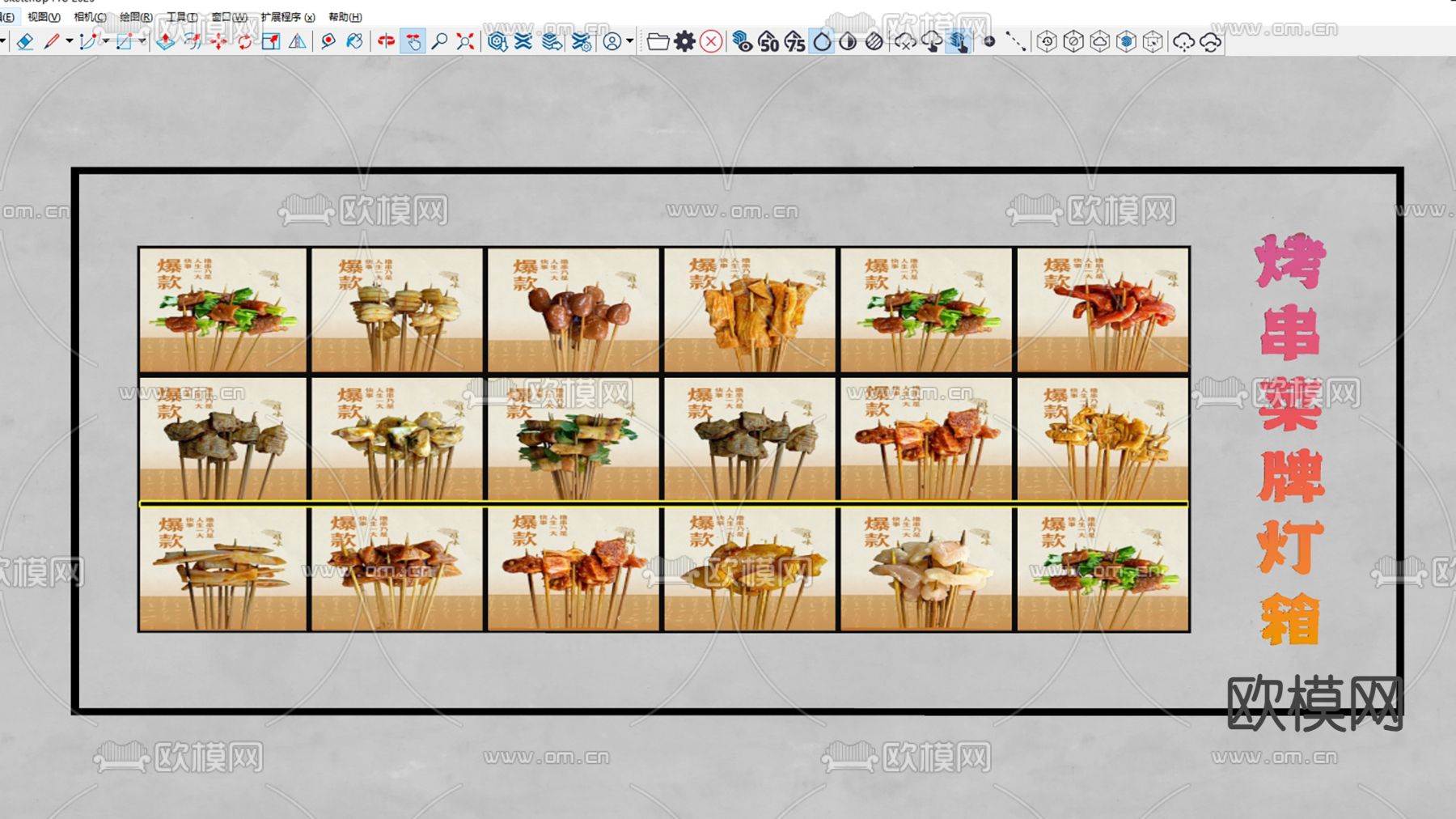Click the red circle X cancel button
Screen dimensions: 1456x819
(x=711, y=41)
